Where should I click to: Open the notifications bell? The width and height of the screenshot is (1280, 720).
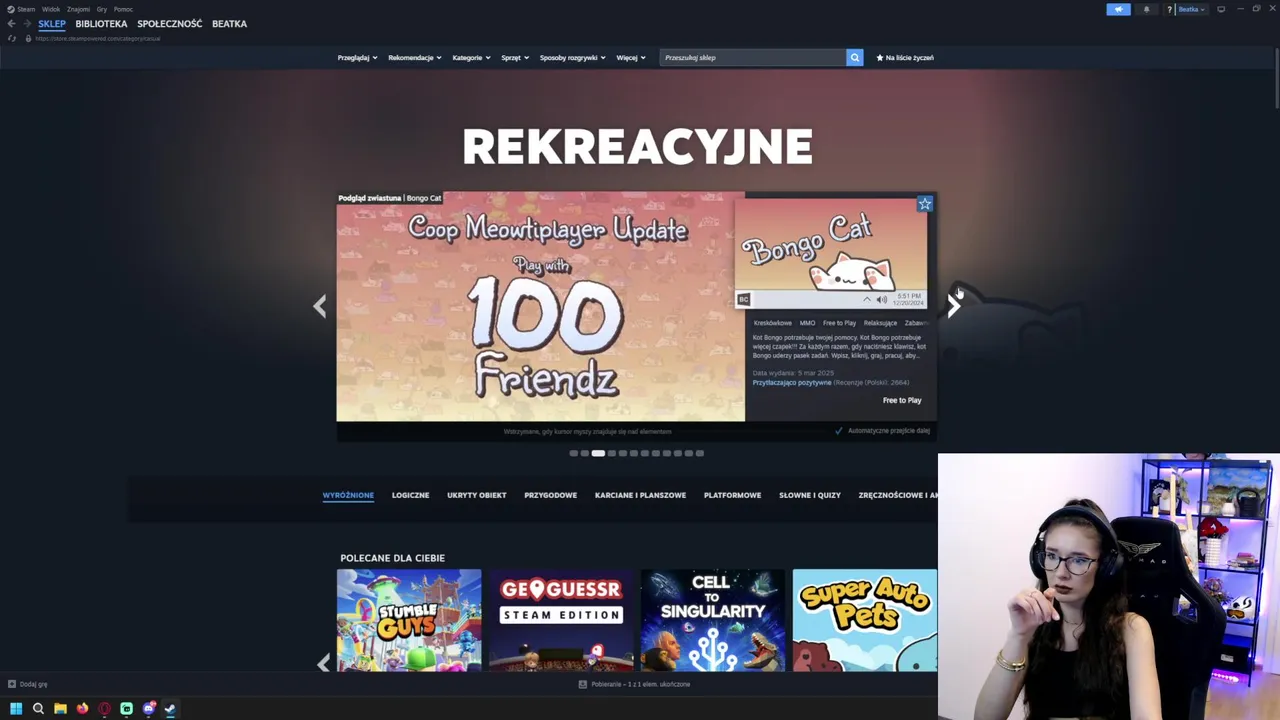[1146, 9]
